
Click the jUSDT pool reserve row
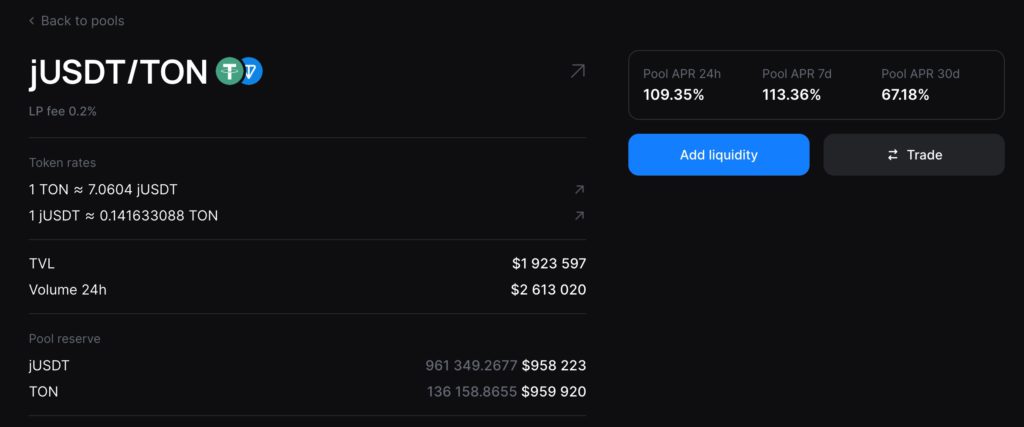click(307, 366)
